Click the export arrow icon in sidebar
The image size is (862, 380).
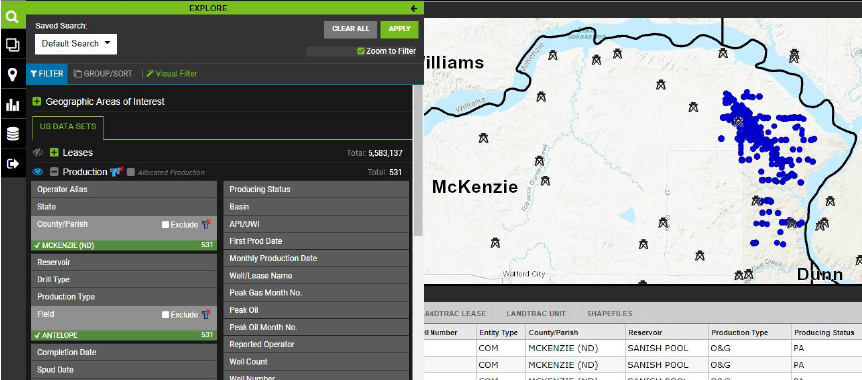point(12,163)
